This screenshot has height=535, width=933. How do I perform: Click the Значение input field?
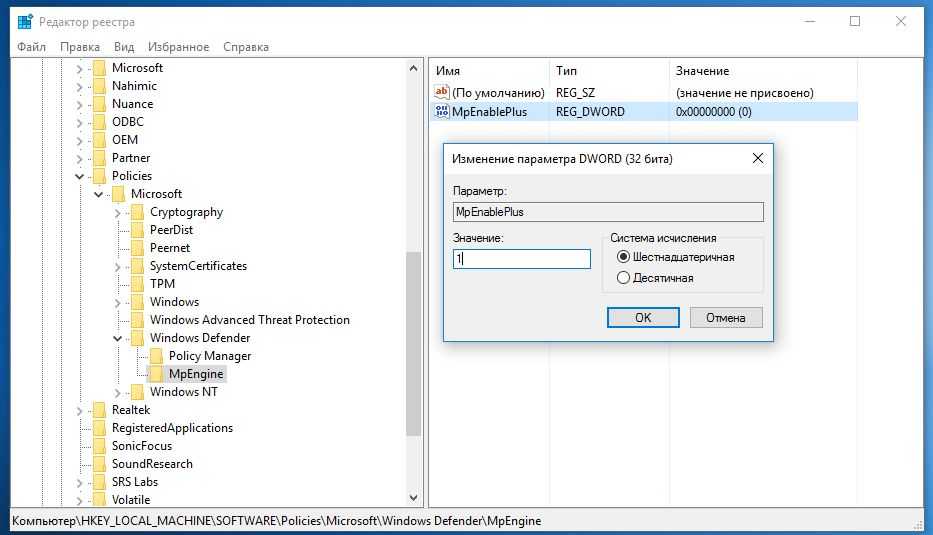coord(521,258)
